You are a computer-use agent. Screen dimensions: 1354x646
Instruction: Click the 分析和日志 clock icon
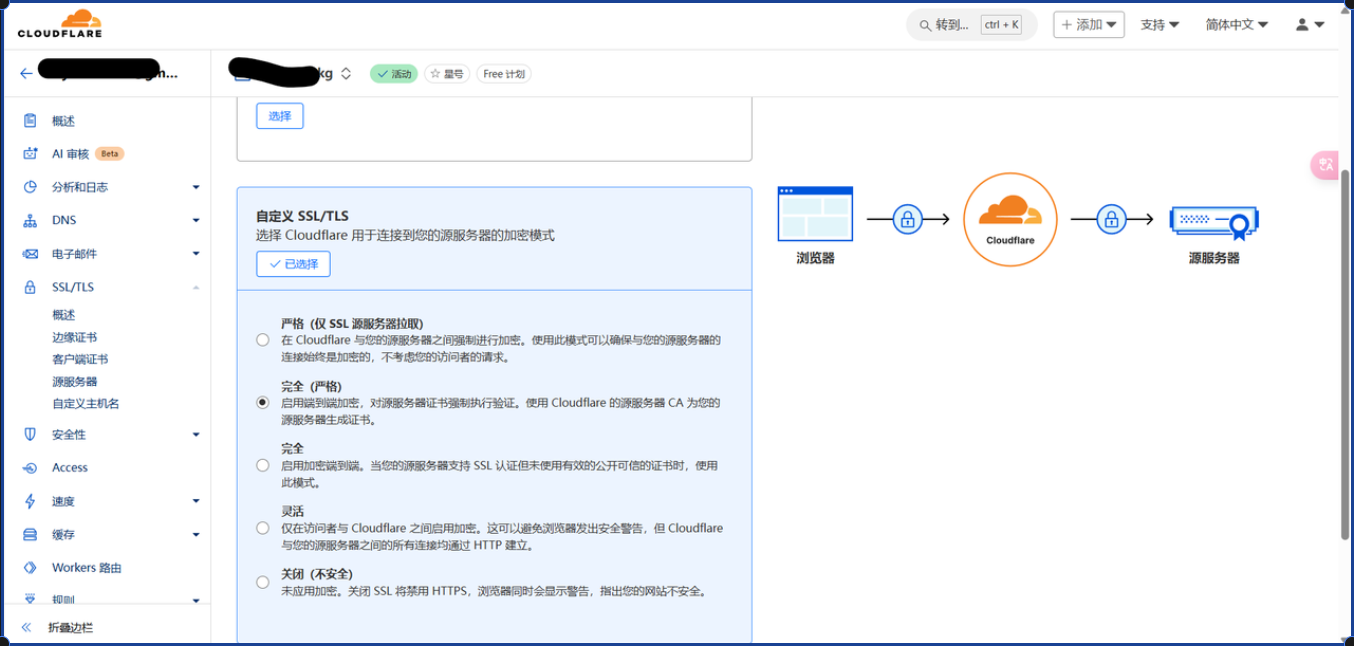click(30, 187)
